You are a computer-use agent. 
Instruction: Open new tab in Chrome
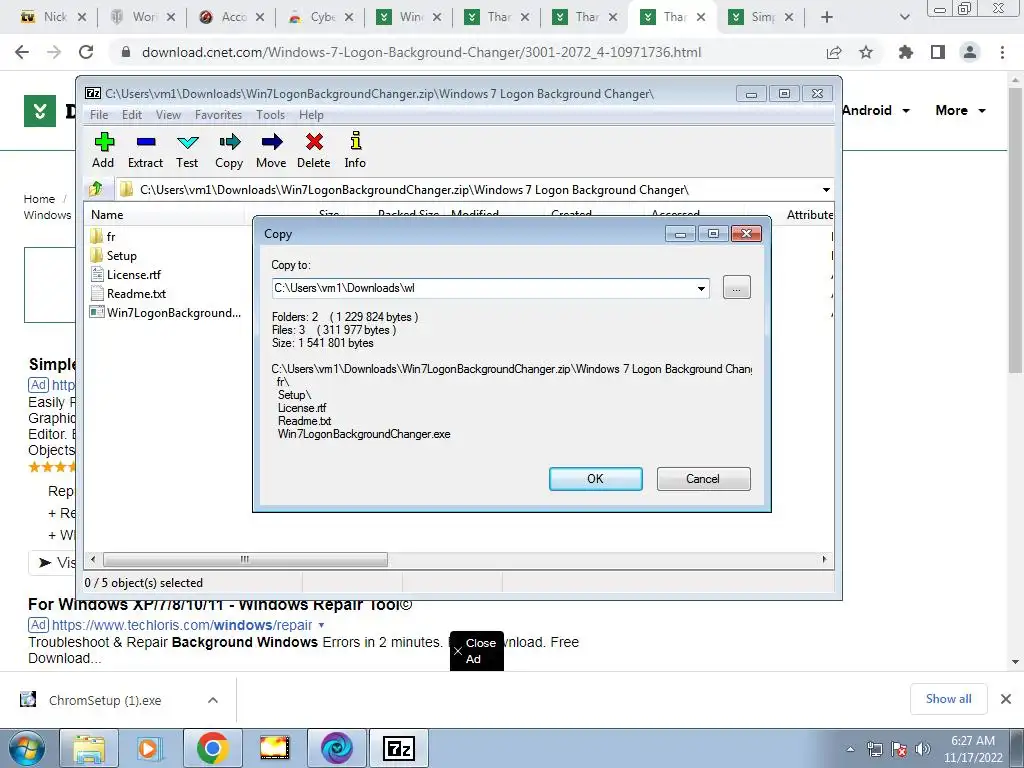827,17
